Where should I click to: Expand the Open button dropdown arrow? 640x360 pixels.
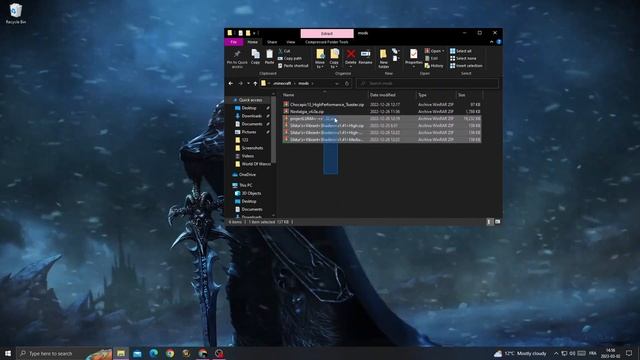(443, 51)
